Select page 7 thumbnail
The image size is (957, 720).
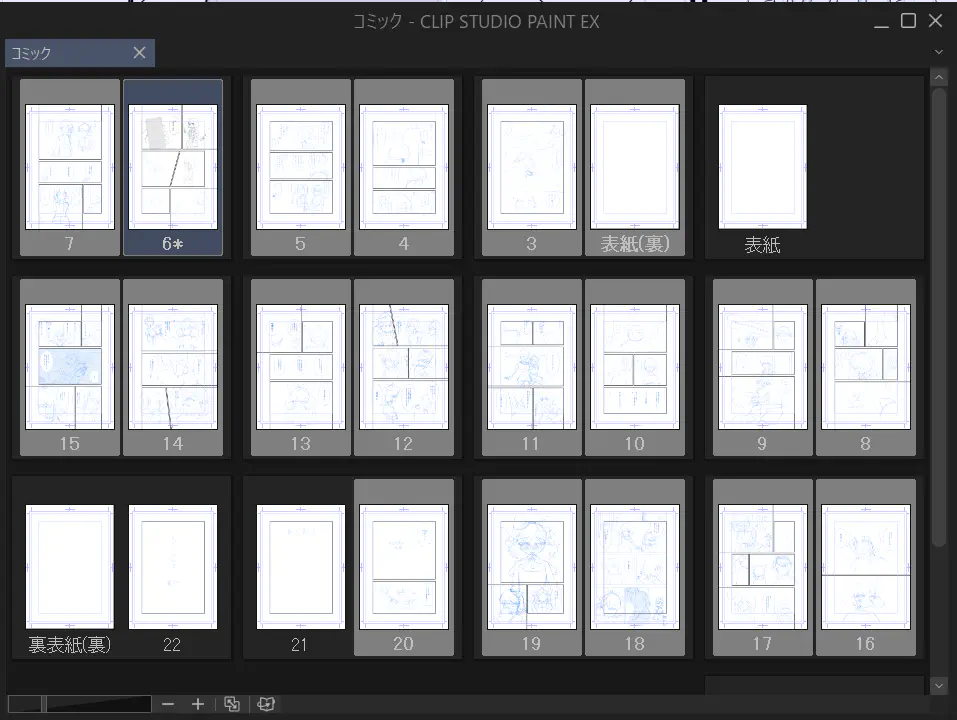point(70,167)
